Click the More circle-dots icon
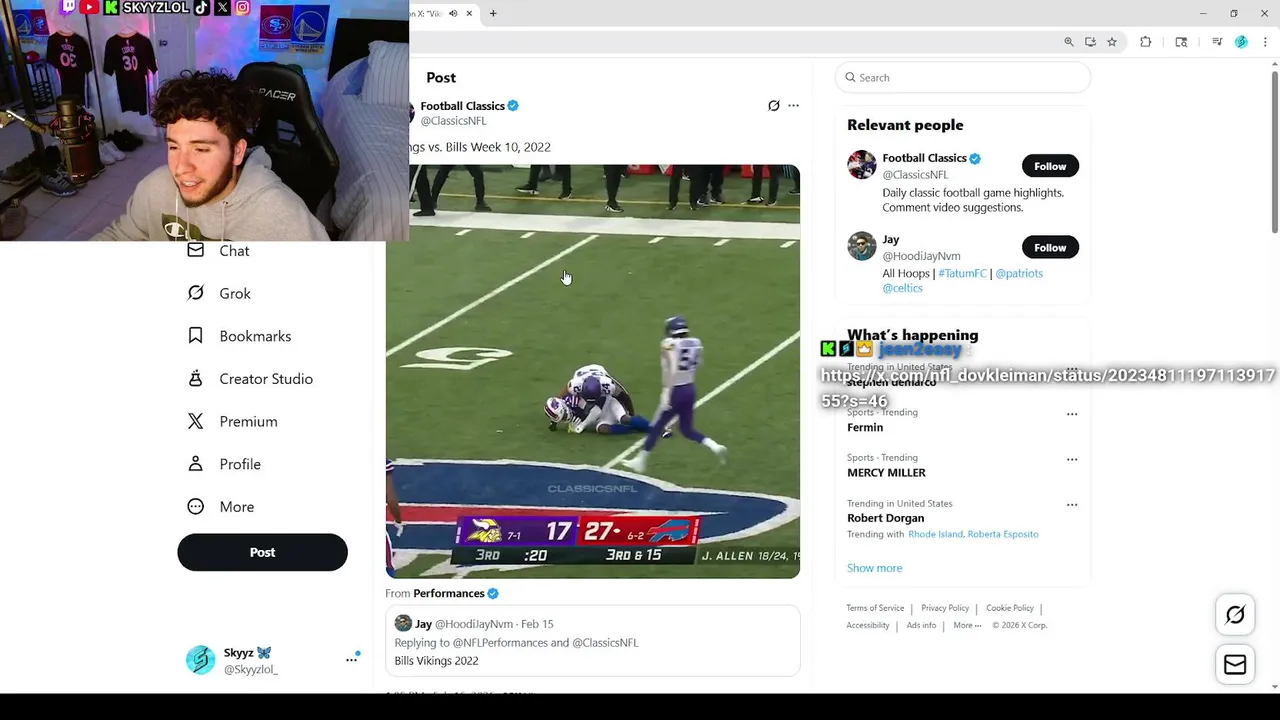This screenshot has width=1280, height=720. 196,506
